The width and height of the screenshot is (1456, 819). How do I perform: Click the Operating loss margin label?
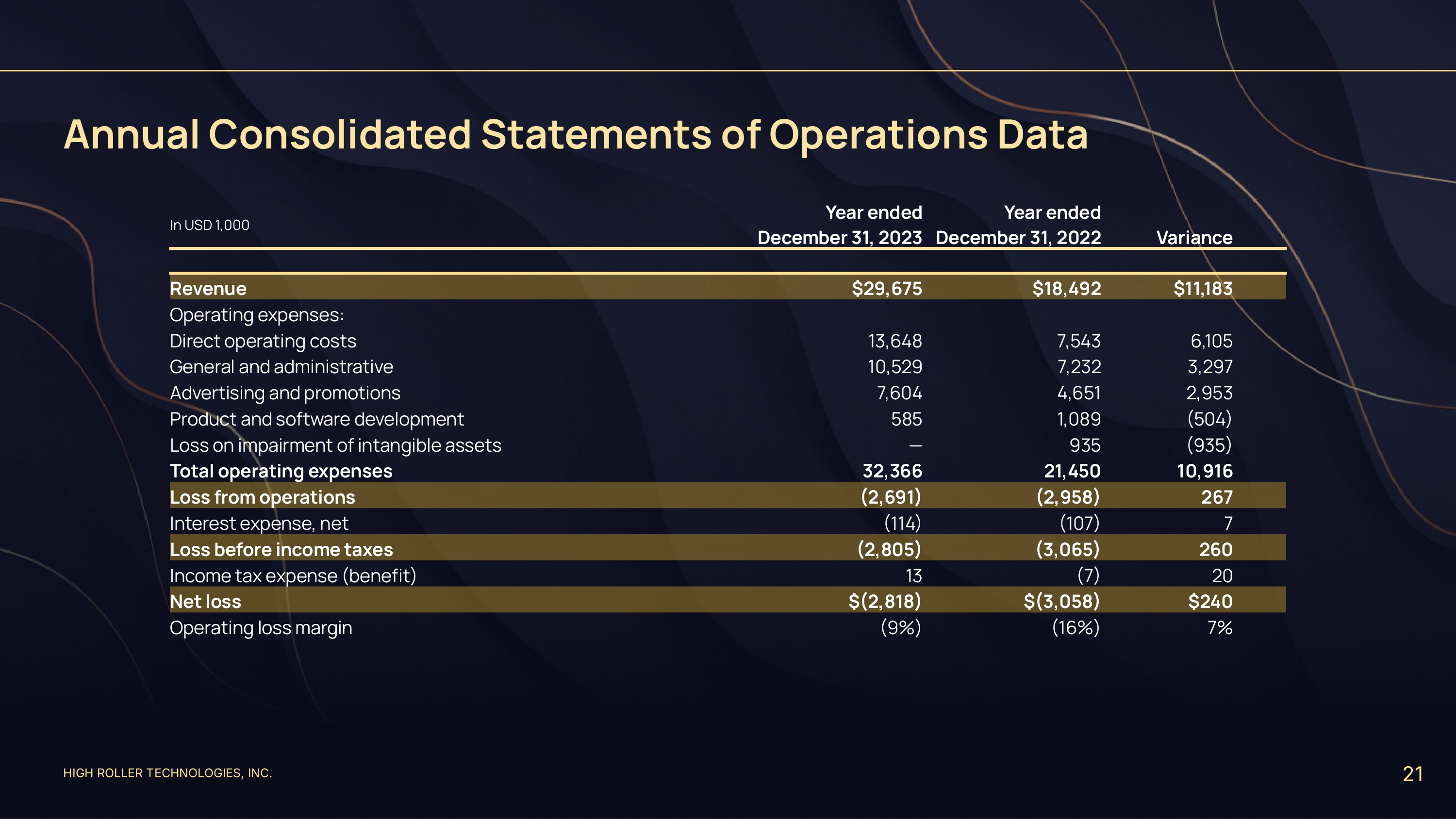pyautogui.click(x=261, y=627)
